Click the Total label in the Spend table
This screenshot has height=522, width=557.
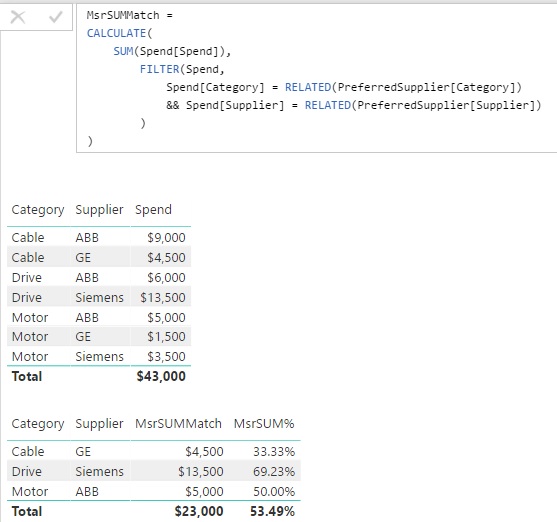click(27, 376)
